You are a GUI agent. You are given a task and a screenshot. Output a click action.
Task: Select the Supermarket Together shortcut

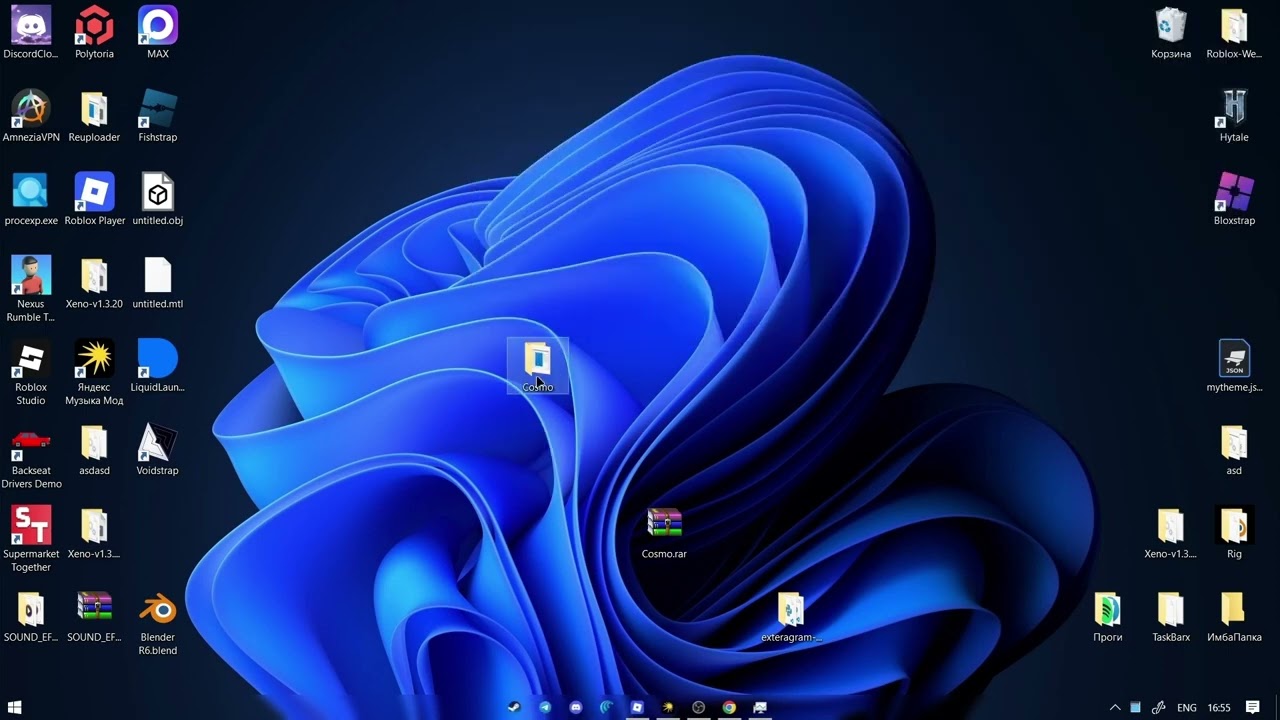coord(31,539)
